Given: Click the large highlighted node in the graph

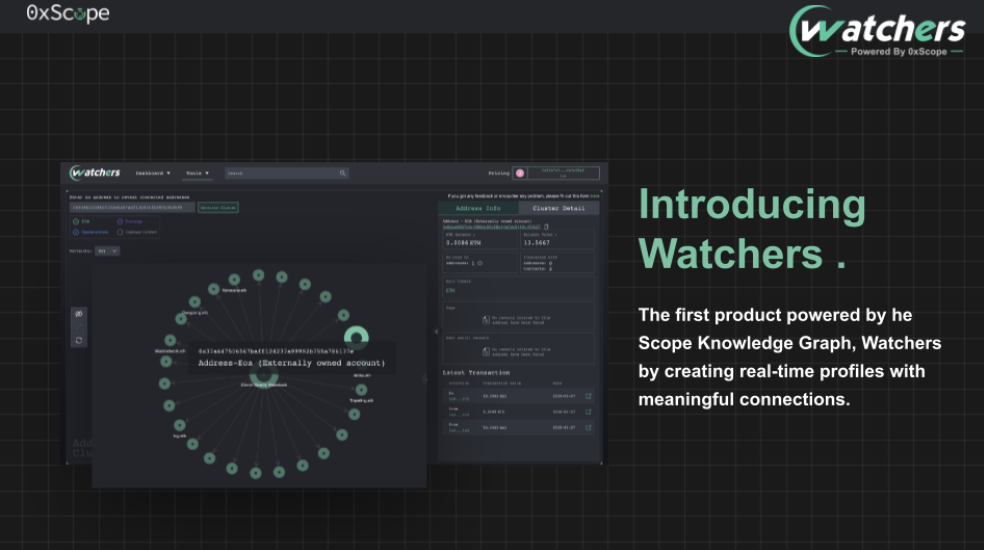Looking at the screenshot, I should [x=356, y=337].
